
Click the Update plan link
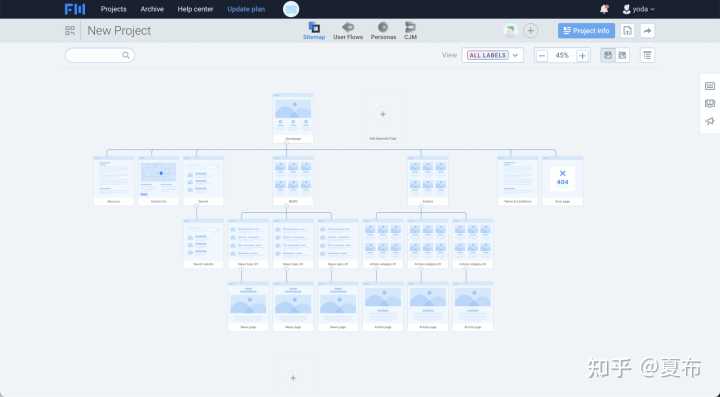(x=246, y=9)
